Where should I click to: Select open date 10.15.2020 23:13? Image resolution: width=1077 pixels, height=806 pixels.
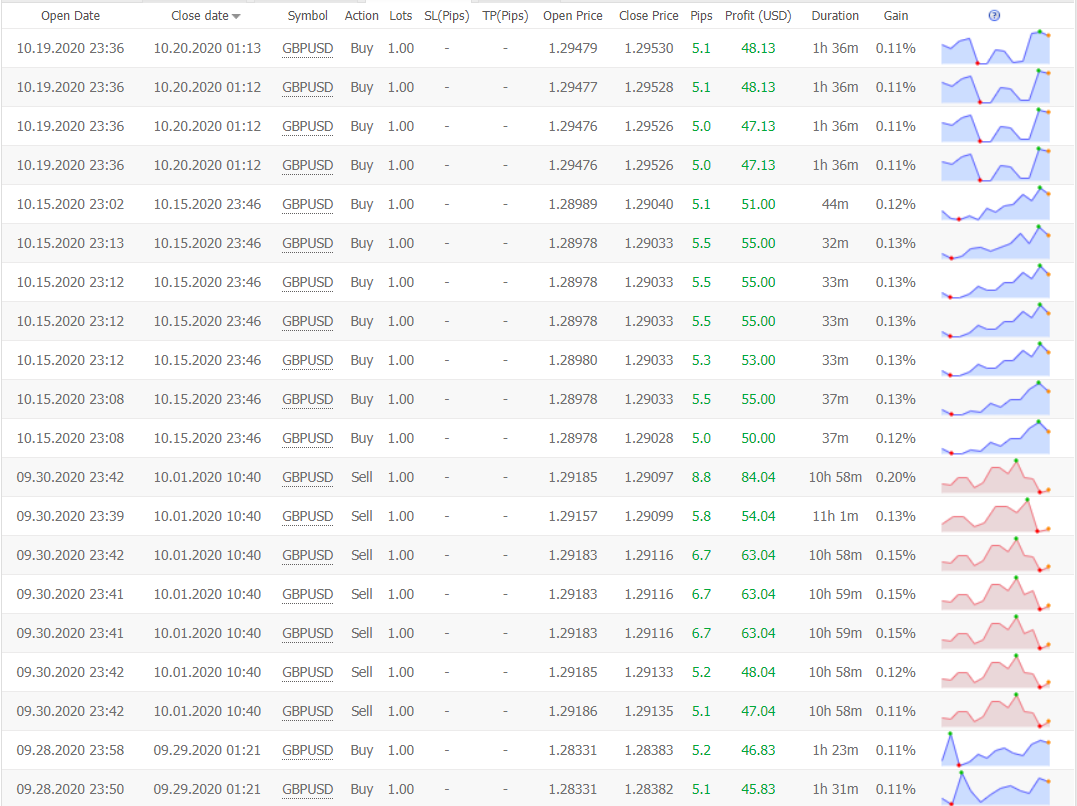click(70, 243)
